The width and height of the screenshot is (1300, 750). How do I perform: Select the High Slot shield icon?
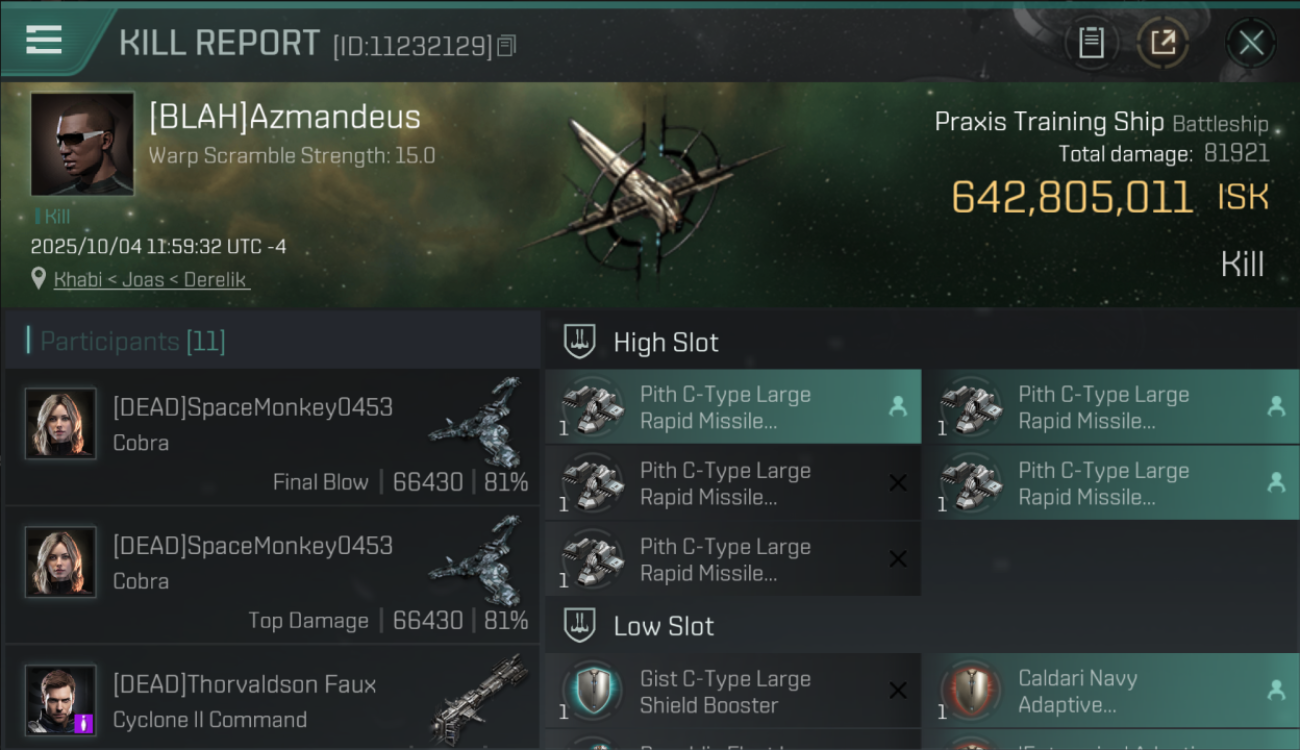pos(580,342)
